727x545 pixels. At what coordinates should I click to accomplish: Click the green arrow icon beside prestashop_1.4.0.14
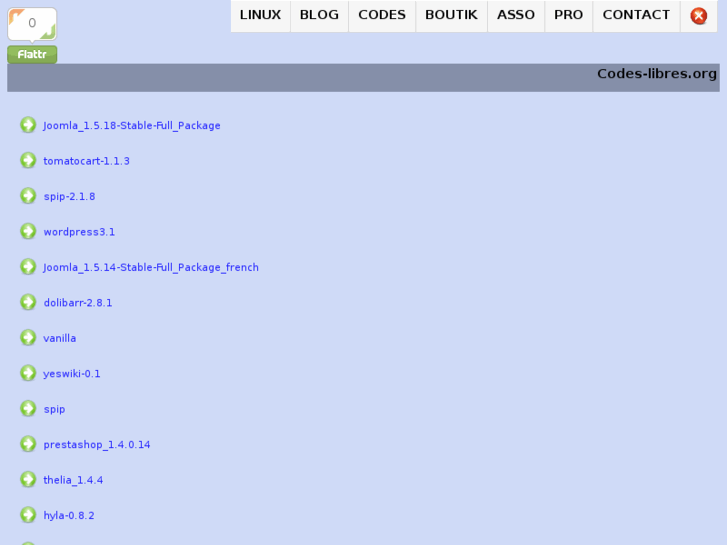pyautogui.click(x=28, y=444)
